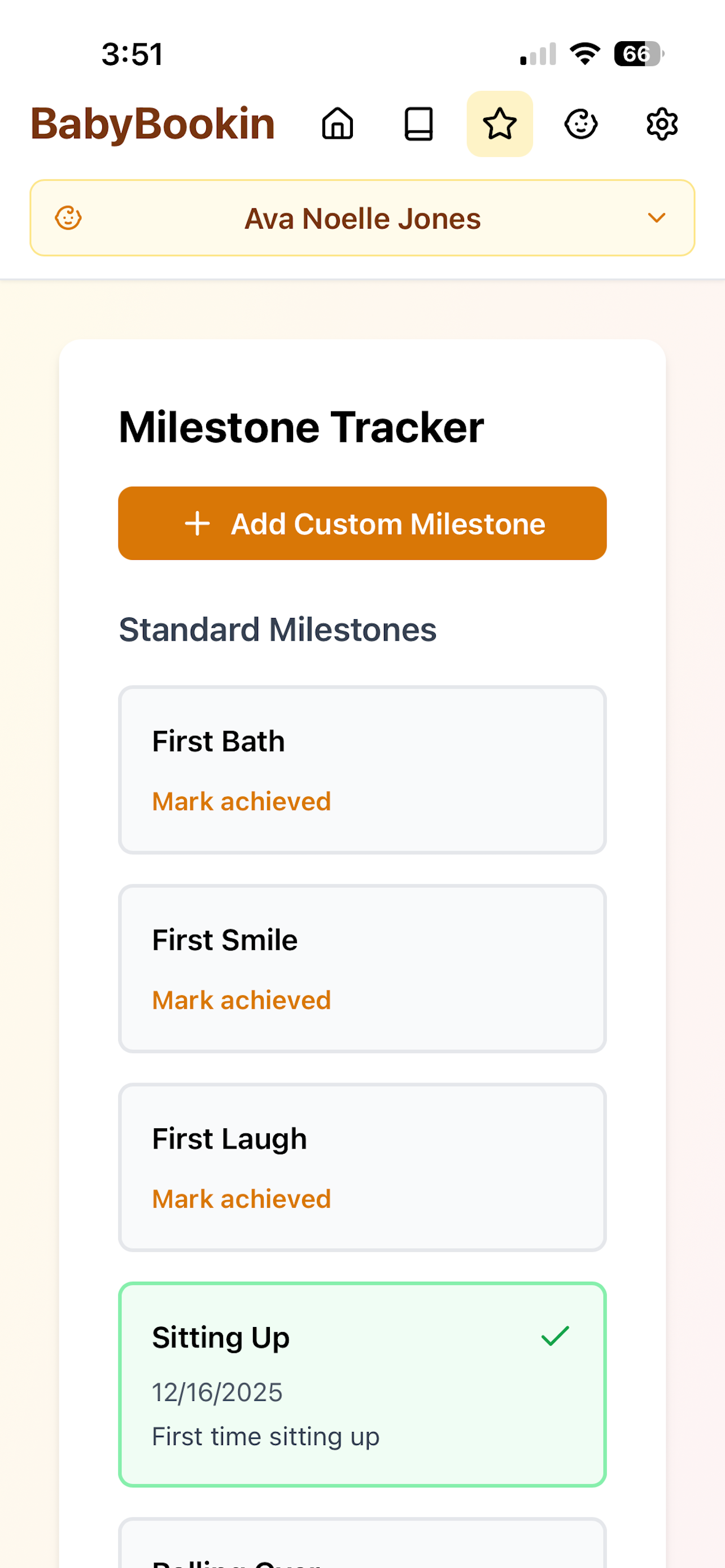Mark First Laugh as achieved
This screenshot has width=725, height=1568.
click(241, 1198)
